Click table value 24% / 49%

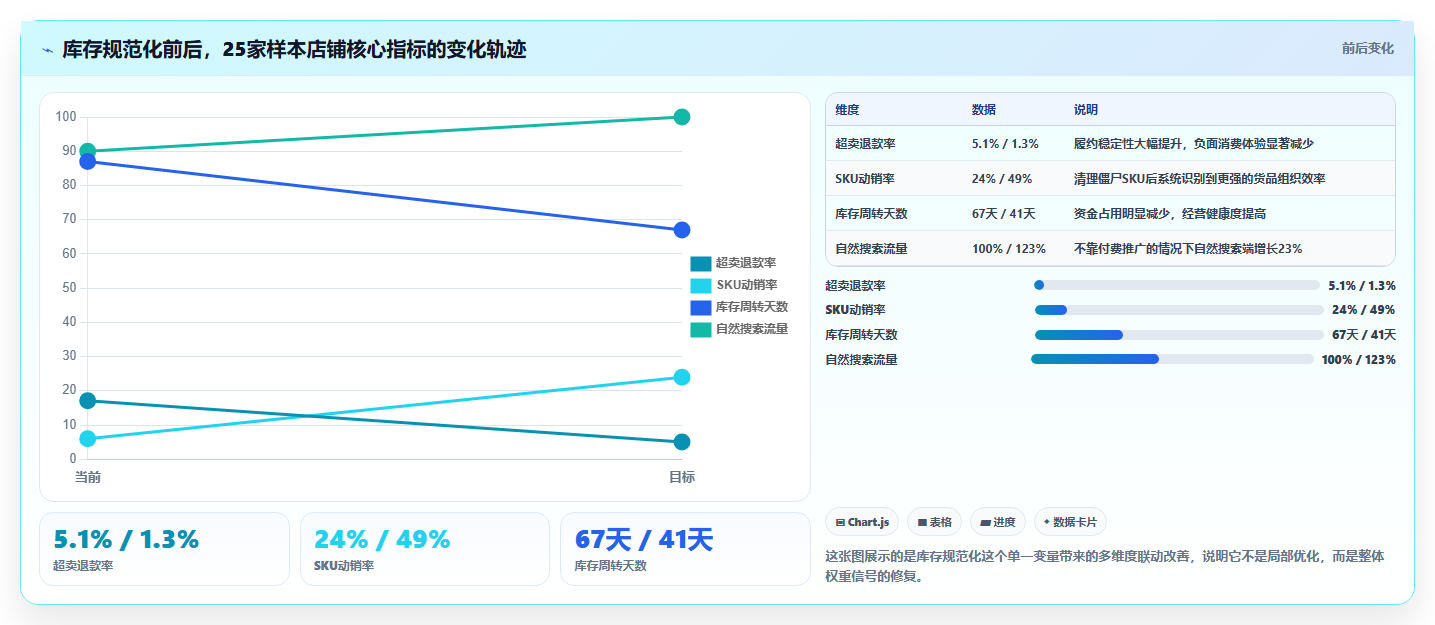pos(1001,179)
